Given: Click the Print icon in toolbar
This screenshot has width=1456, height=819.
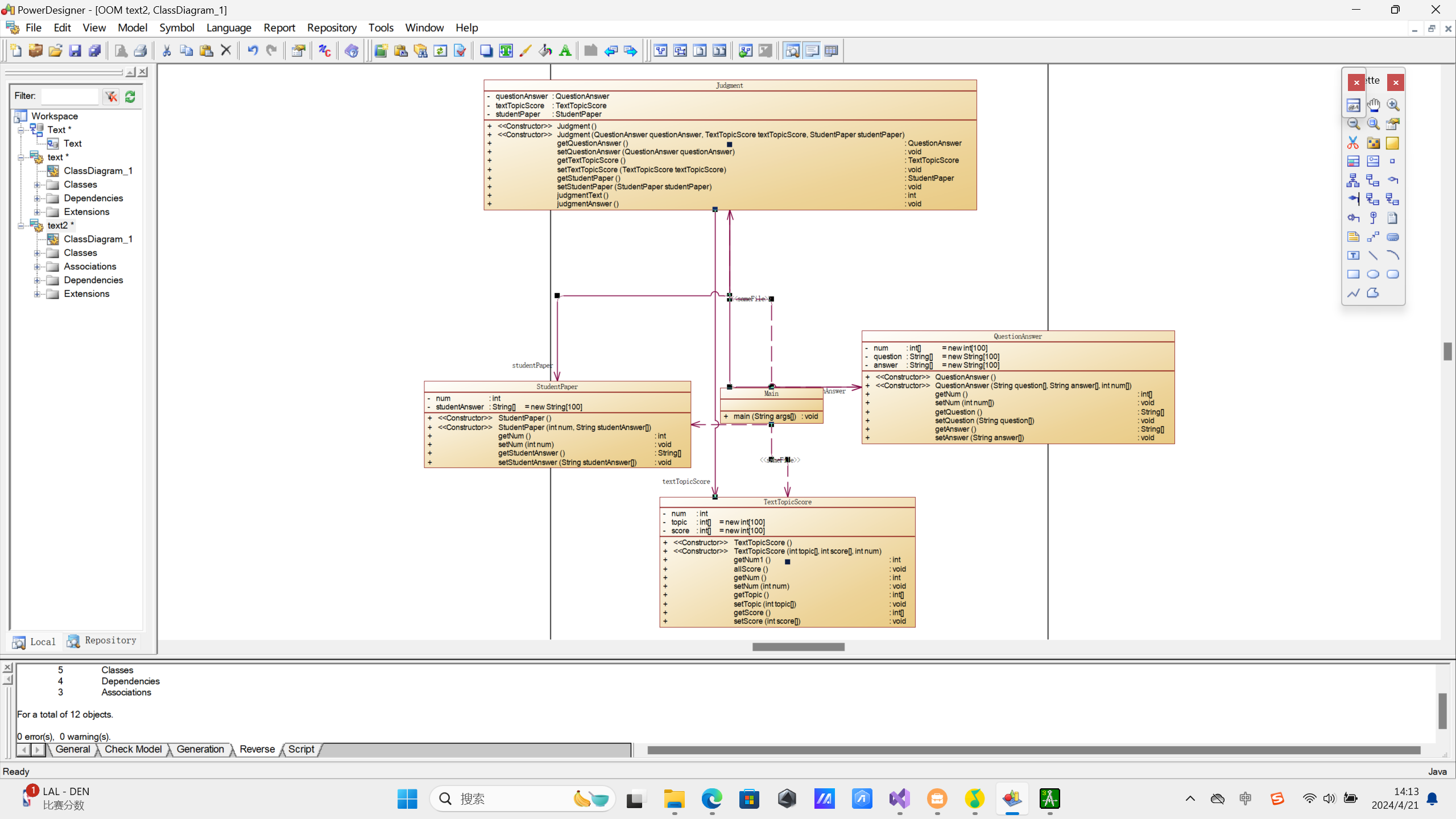Looking at the screenshot, I should click(140, 51).
